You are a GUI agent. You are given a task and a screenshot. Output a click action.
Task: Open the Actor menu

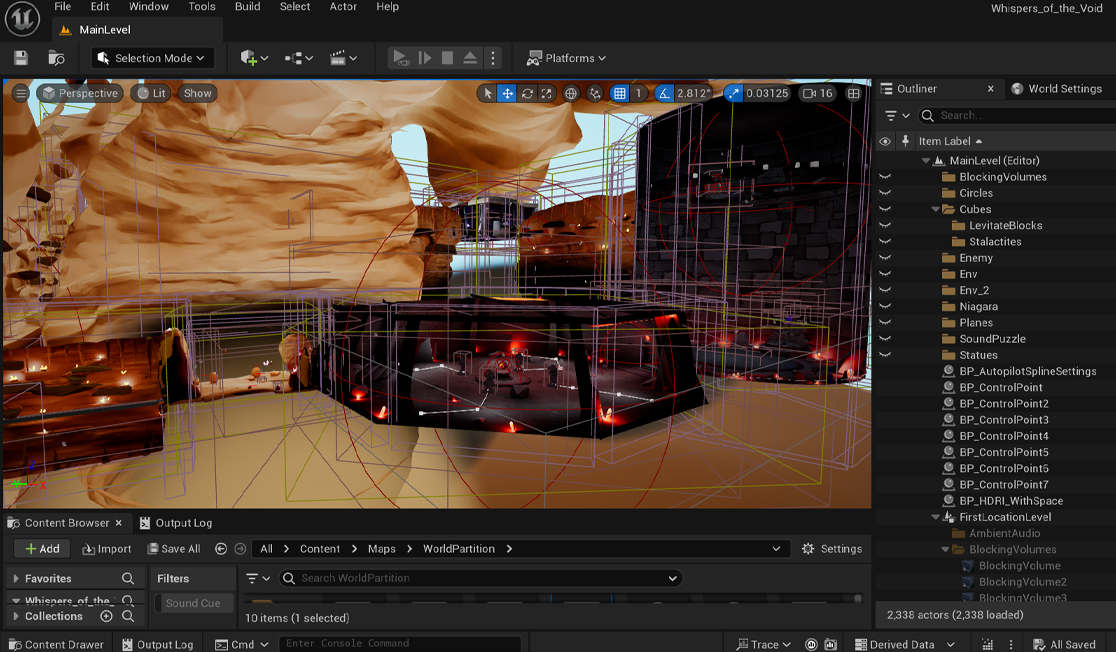coord(343,6)
